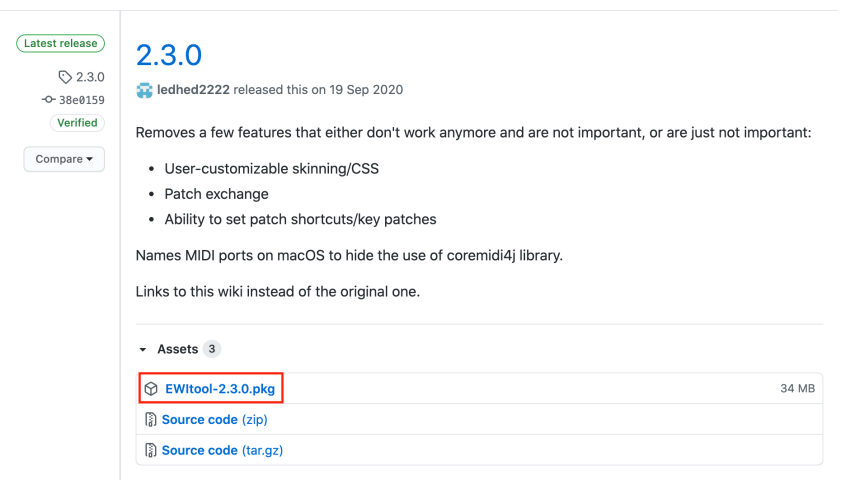Click the Assets count badge showing 3
Viewport: 845px width, 480px height.
click(x=212, y=349)
